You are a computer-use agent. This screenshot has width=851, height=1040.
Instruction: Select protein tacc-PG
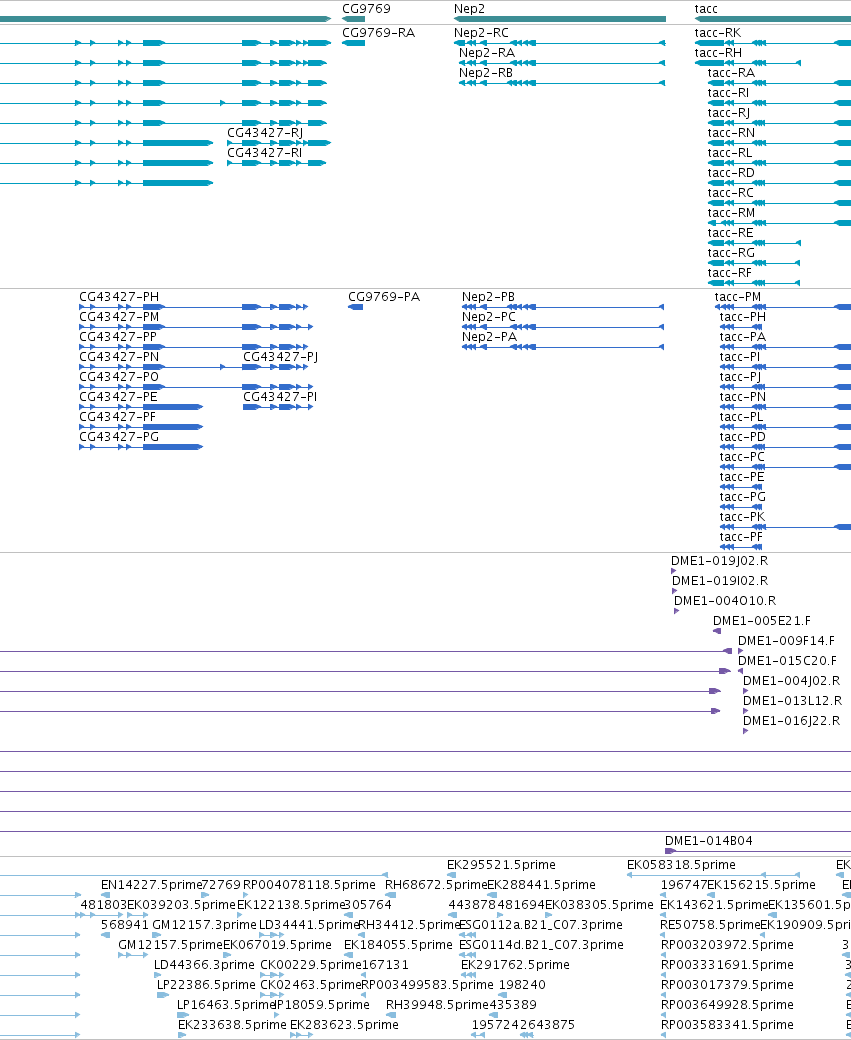click(743, 496)
